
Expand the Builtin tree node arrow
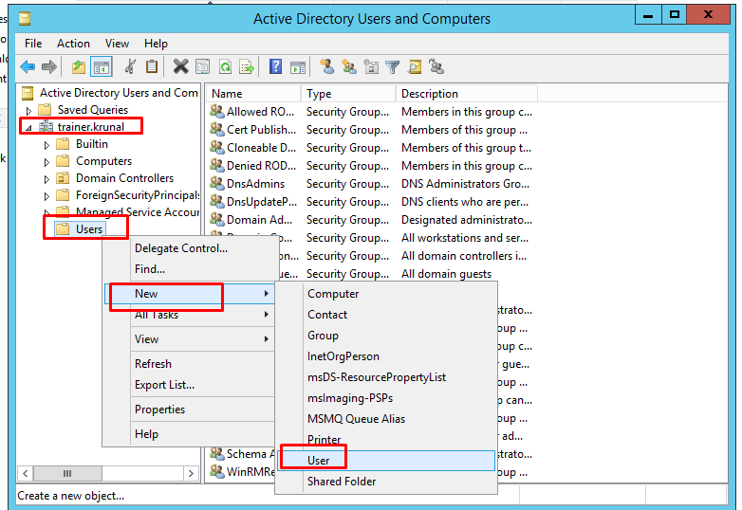(x=47, y=144)
